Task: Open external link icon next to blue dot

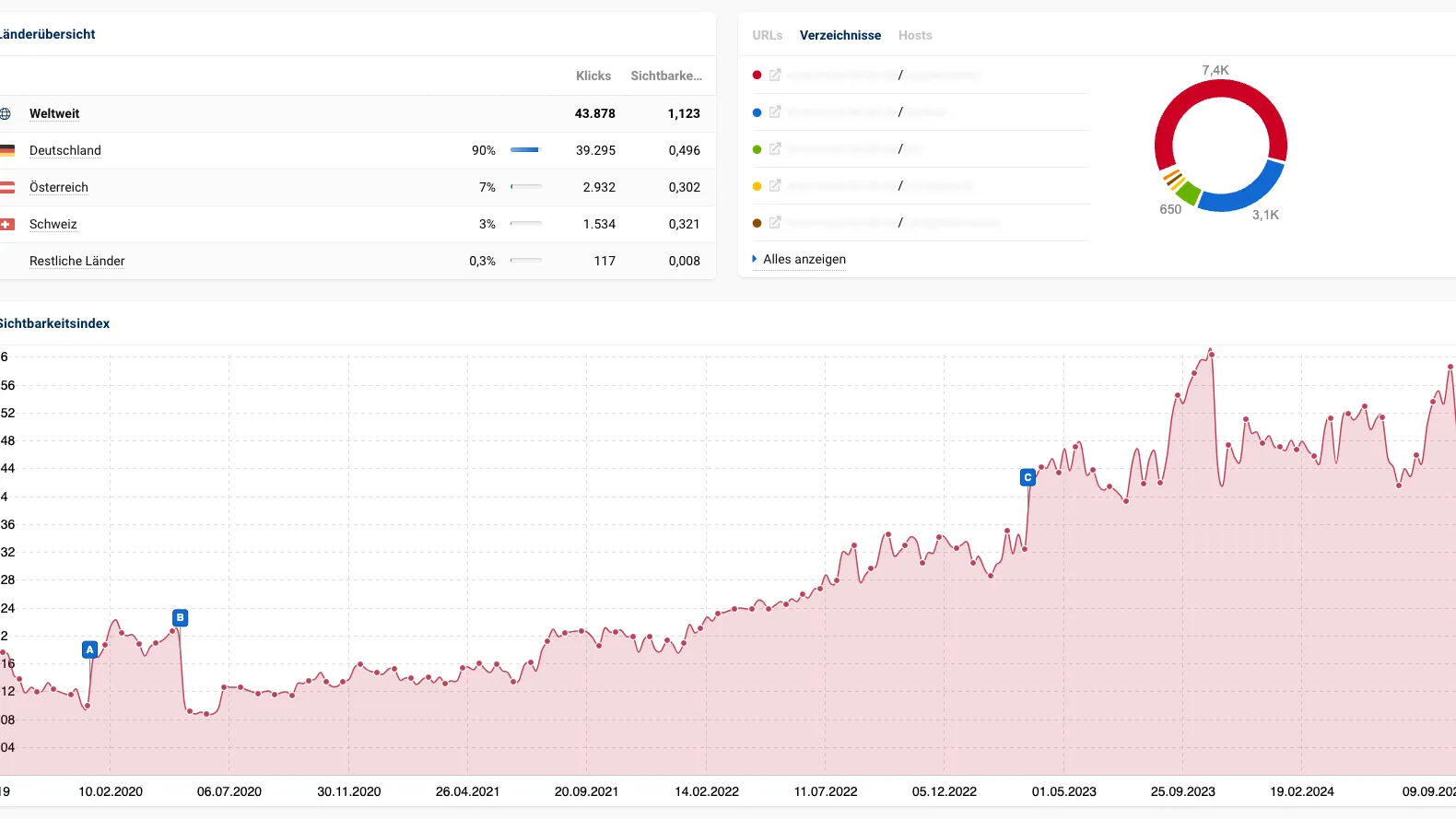Action: (x=775, y=111)
